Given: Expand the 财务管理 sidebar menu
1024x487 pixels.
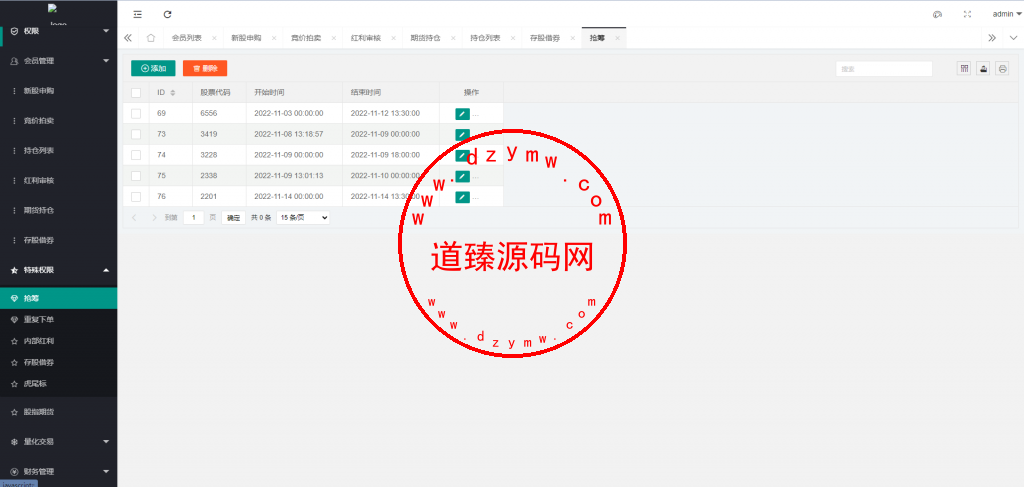Looking at the screenshot, I should pyautogui.click(x=59, y=471).
